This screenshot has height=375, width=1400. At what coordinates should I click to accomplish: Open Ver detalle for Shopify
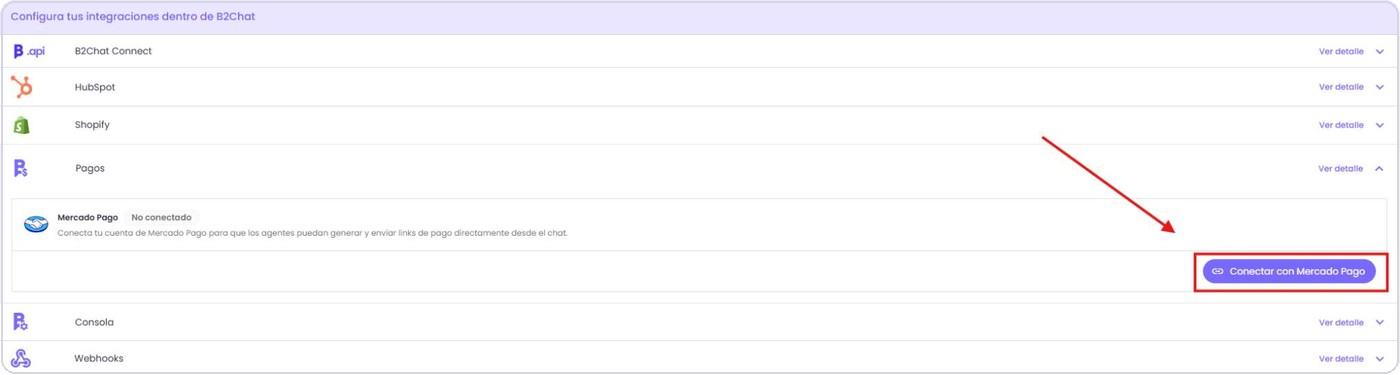pos(1341,125)
